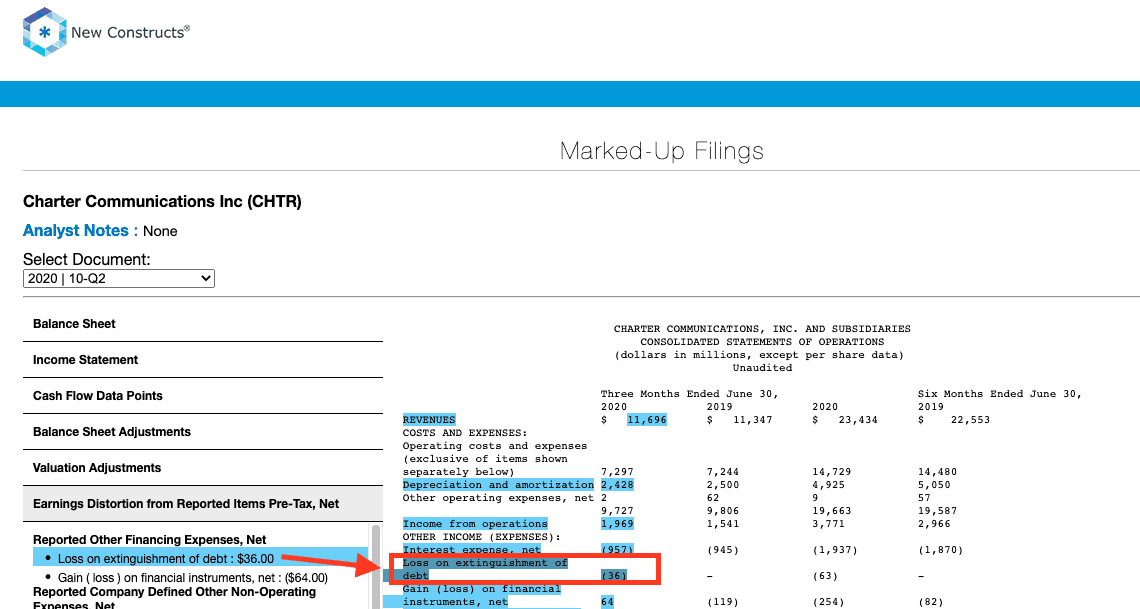Click the sidebar panel scrollbar
The image size is (1140, 609).
click(376, 567)
